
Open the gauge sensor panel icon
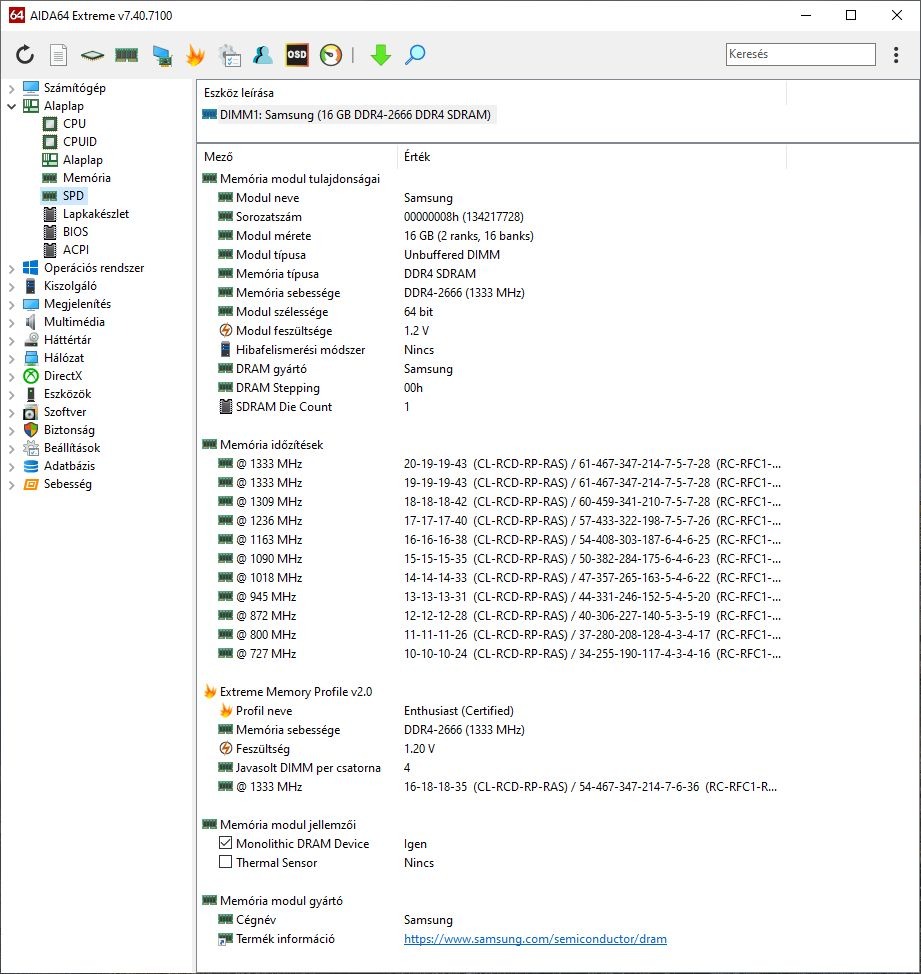(331, 55)
